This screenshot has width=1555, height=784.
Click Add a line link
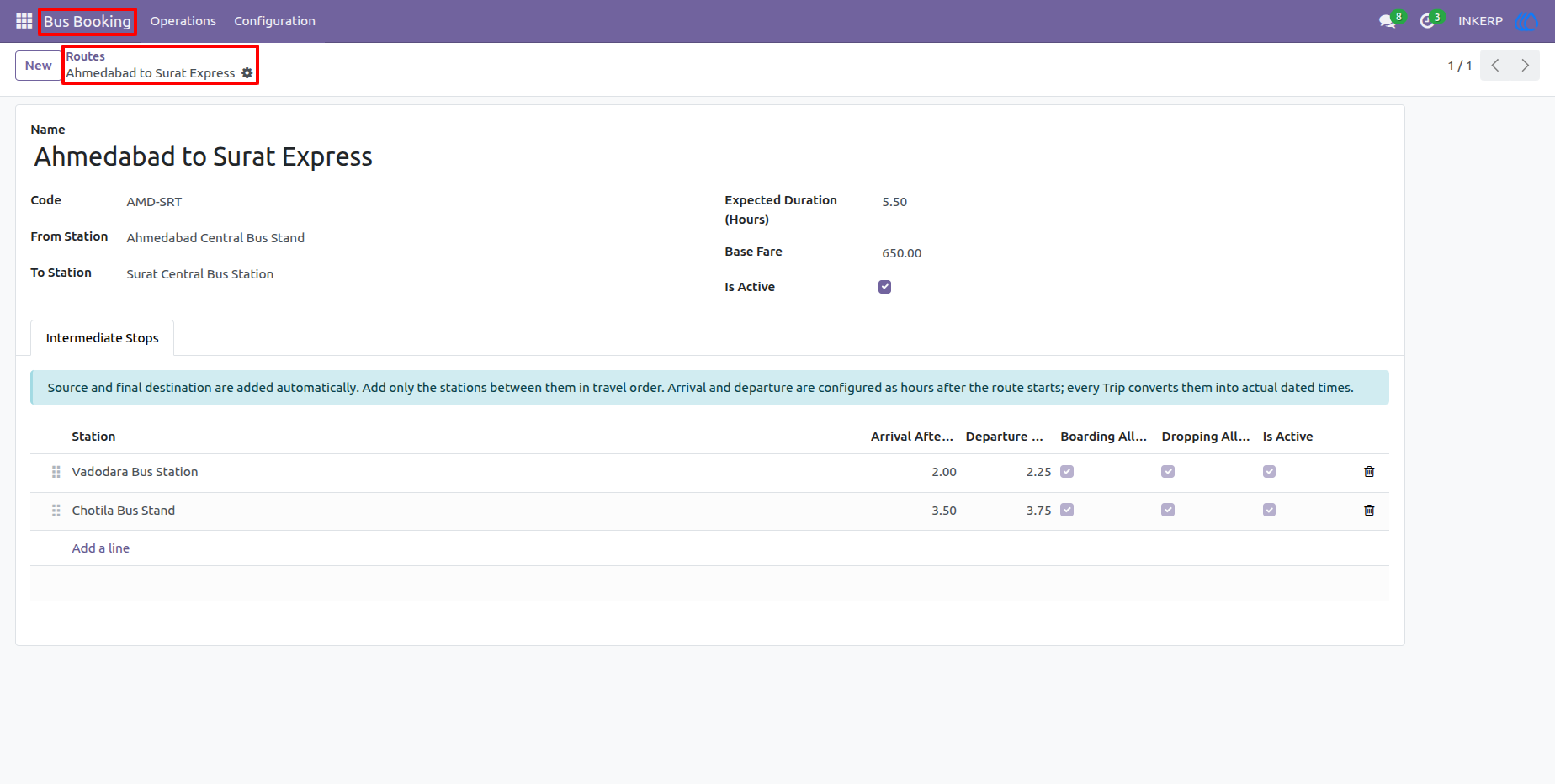click(x=100, y=548)
